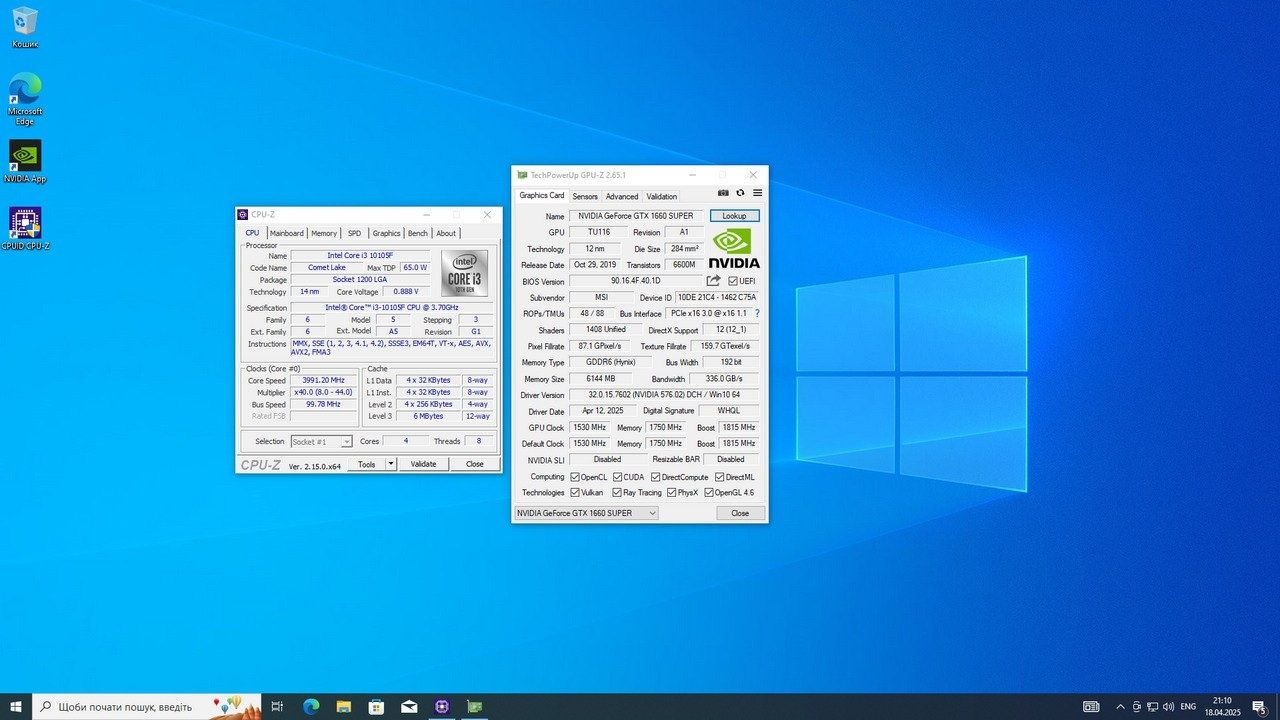1280x720 pixels.
Task: Open the GPU-Z hamburger menu
Action: pyautogui.click(x=757, y=193)
